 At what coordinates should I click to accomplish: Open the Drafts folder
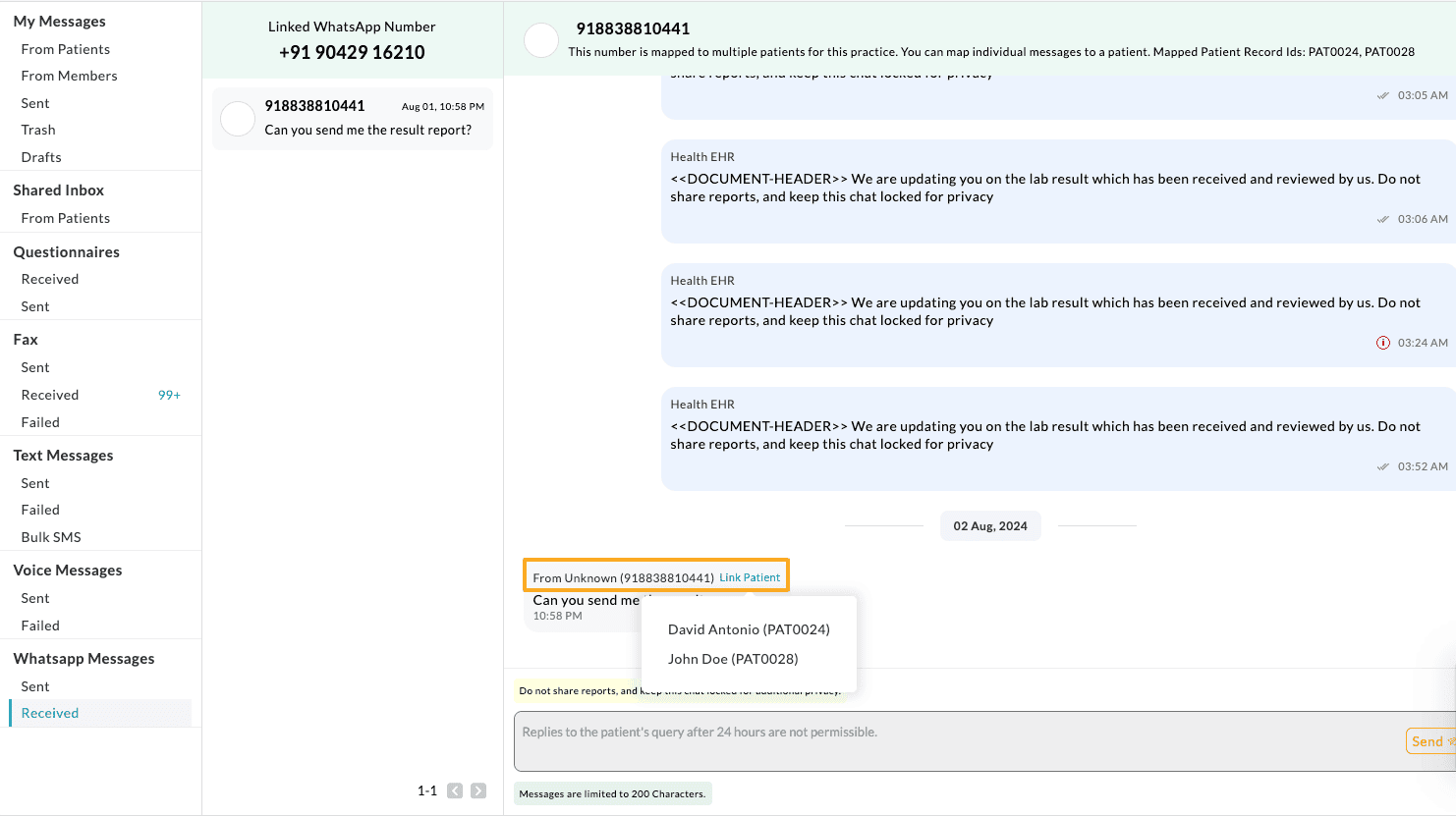tap(41, 157)
